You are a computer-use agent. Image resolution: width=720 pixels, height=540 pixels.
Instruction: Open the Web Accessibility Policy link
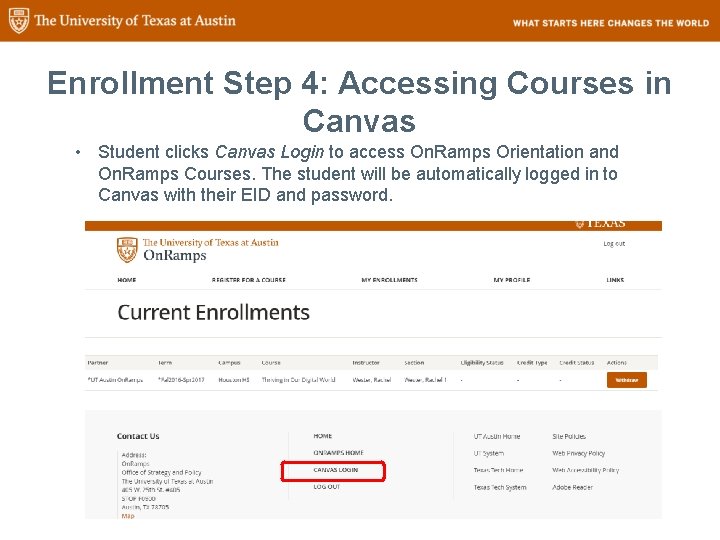[585, 470]
